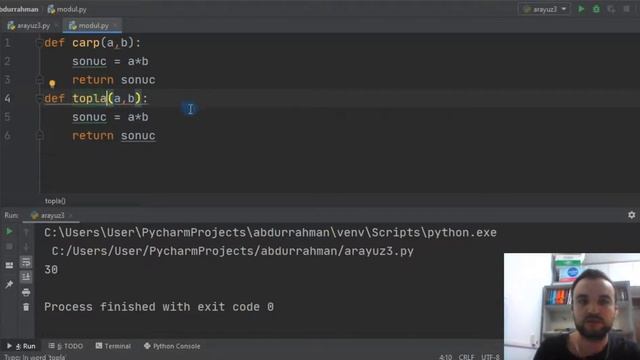Click the abdurrahman project breadcrumb

click(x=19, y=9)
